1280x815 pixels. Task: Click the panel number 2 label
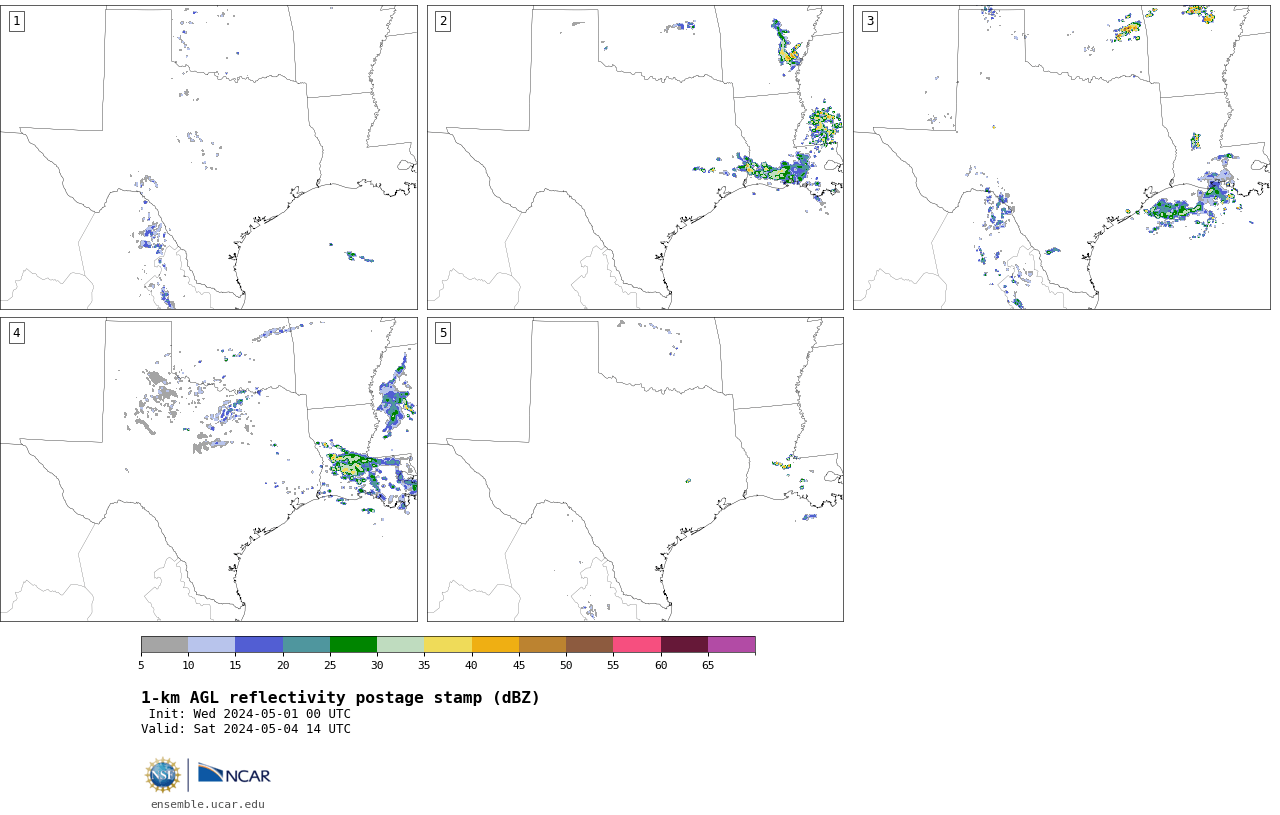click(443, 21)
